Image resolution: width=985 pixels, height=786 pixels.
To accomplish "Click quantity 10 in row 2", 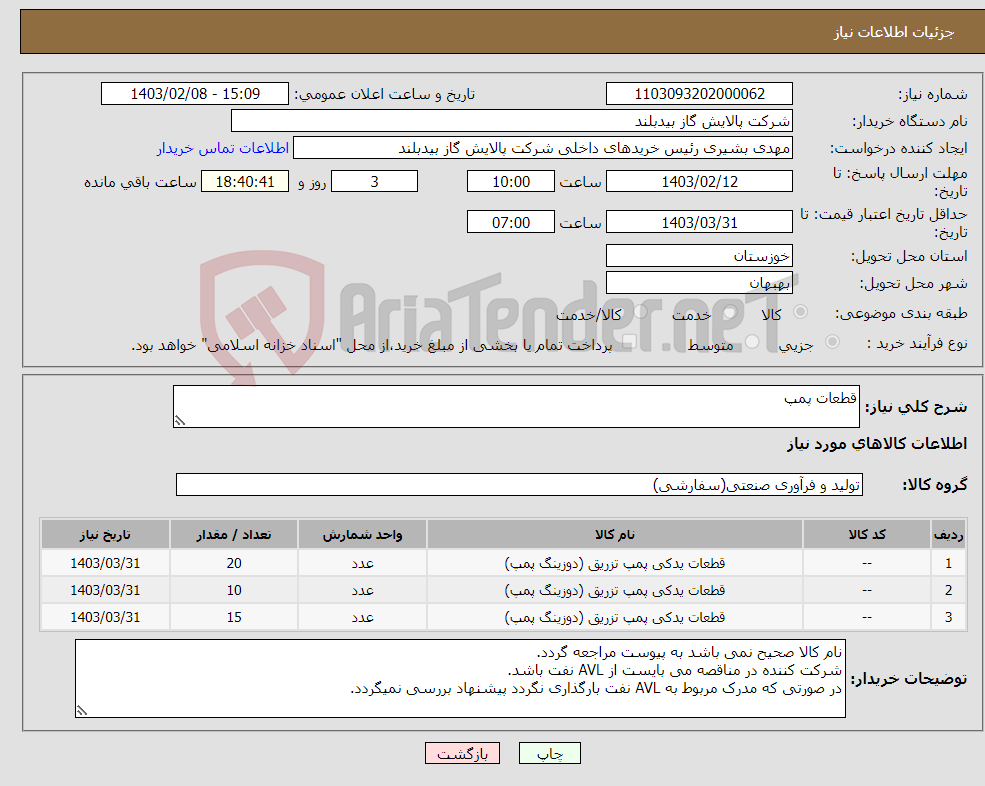I will pyautogui.click(x=234, y=590).
